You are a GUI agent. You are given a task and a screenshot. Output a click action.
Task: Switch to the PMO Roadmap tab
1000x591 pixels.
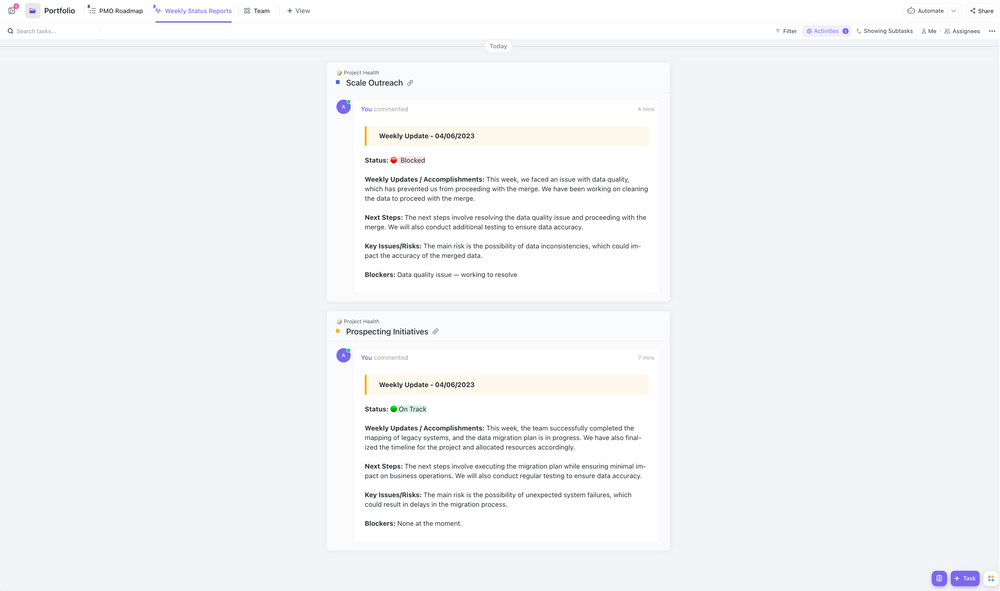tap(116, 11)
